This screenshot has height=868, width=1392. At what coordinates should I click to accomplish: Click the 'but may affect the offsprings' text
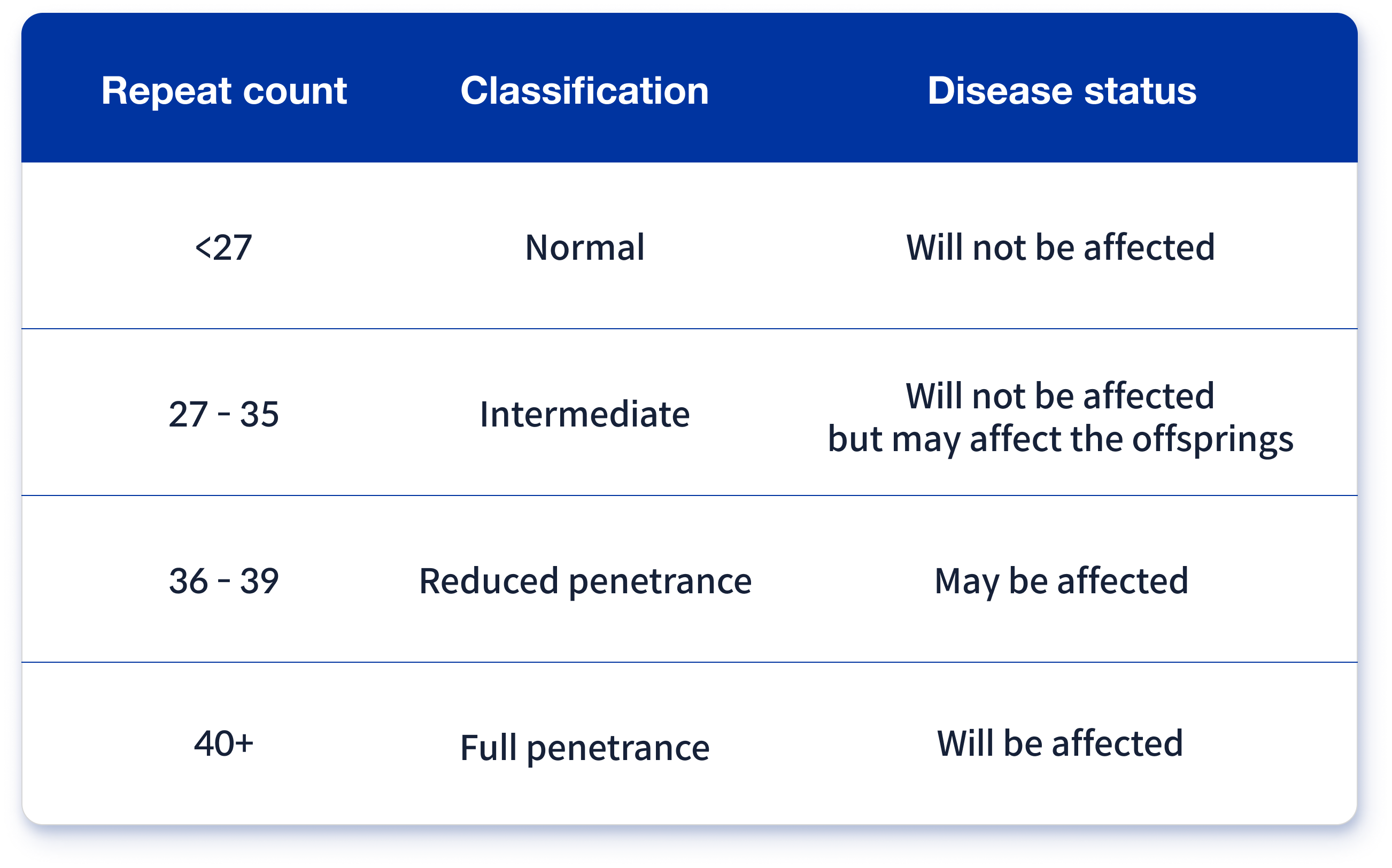click(x=1060, y=439)
